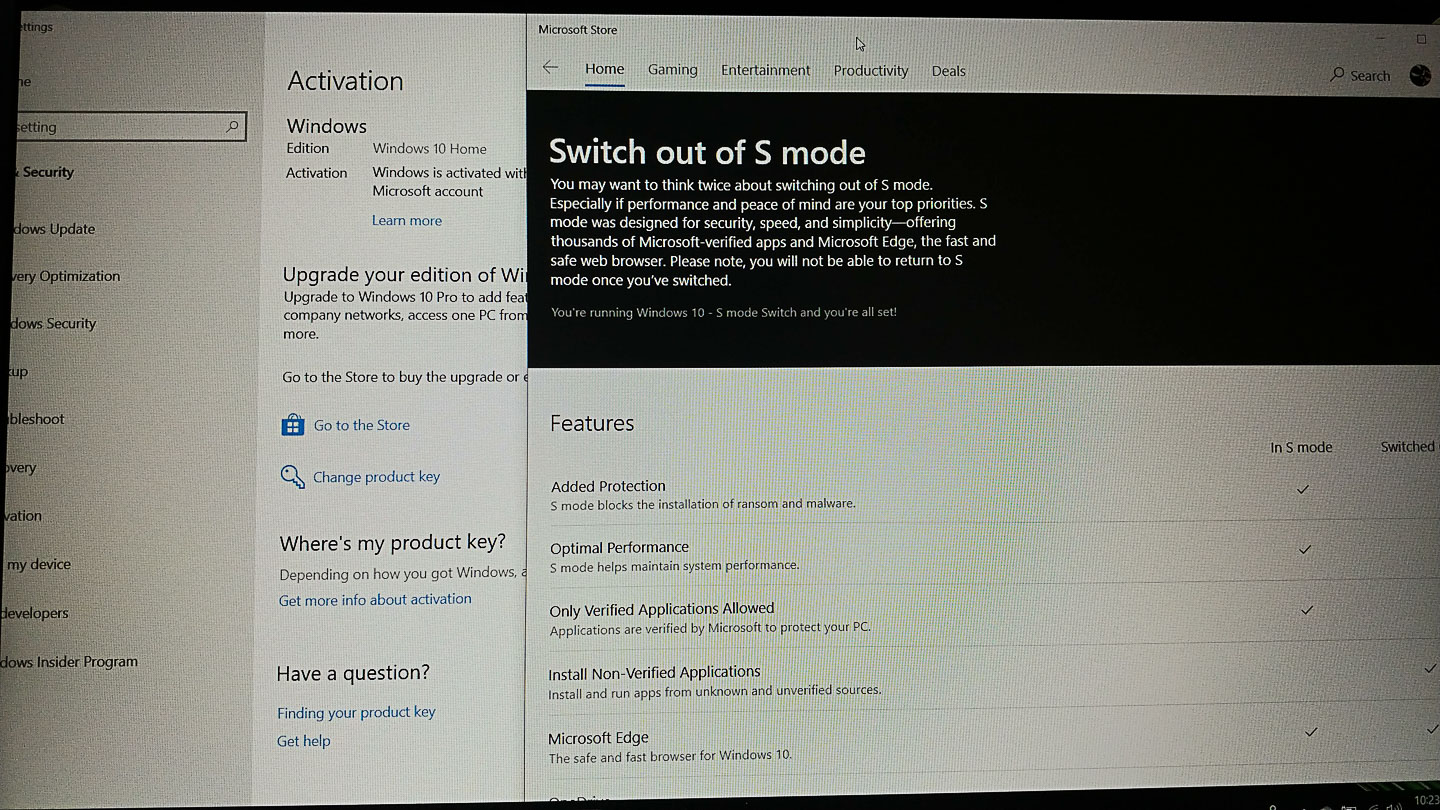Open the Get help link in Settings

(x=303, y=741)
